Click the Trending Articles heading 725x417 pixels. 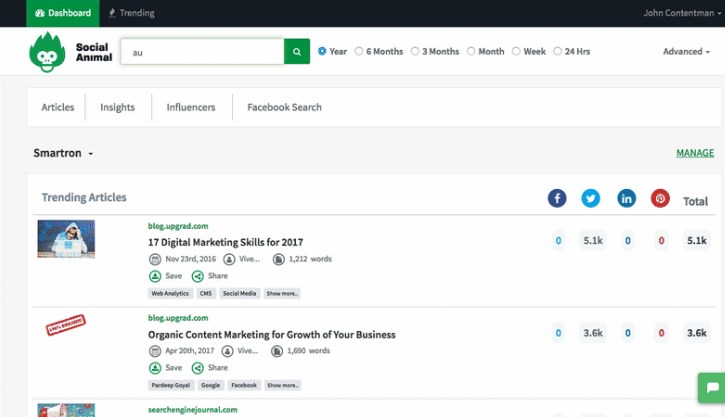(84, 197)
